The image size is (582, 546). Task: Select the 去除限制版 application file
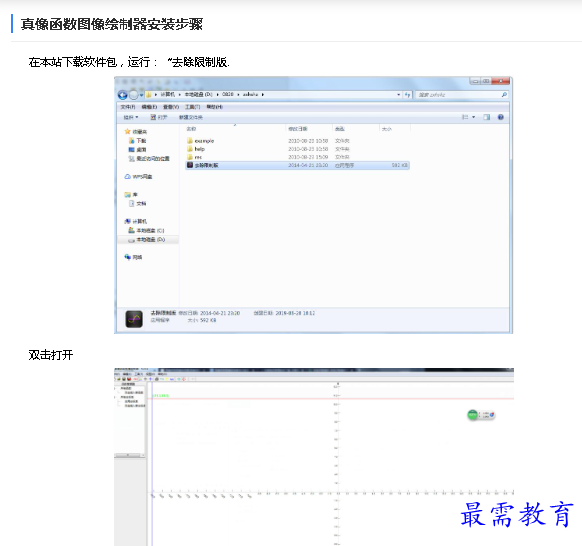tap(297, 165)
